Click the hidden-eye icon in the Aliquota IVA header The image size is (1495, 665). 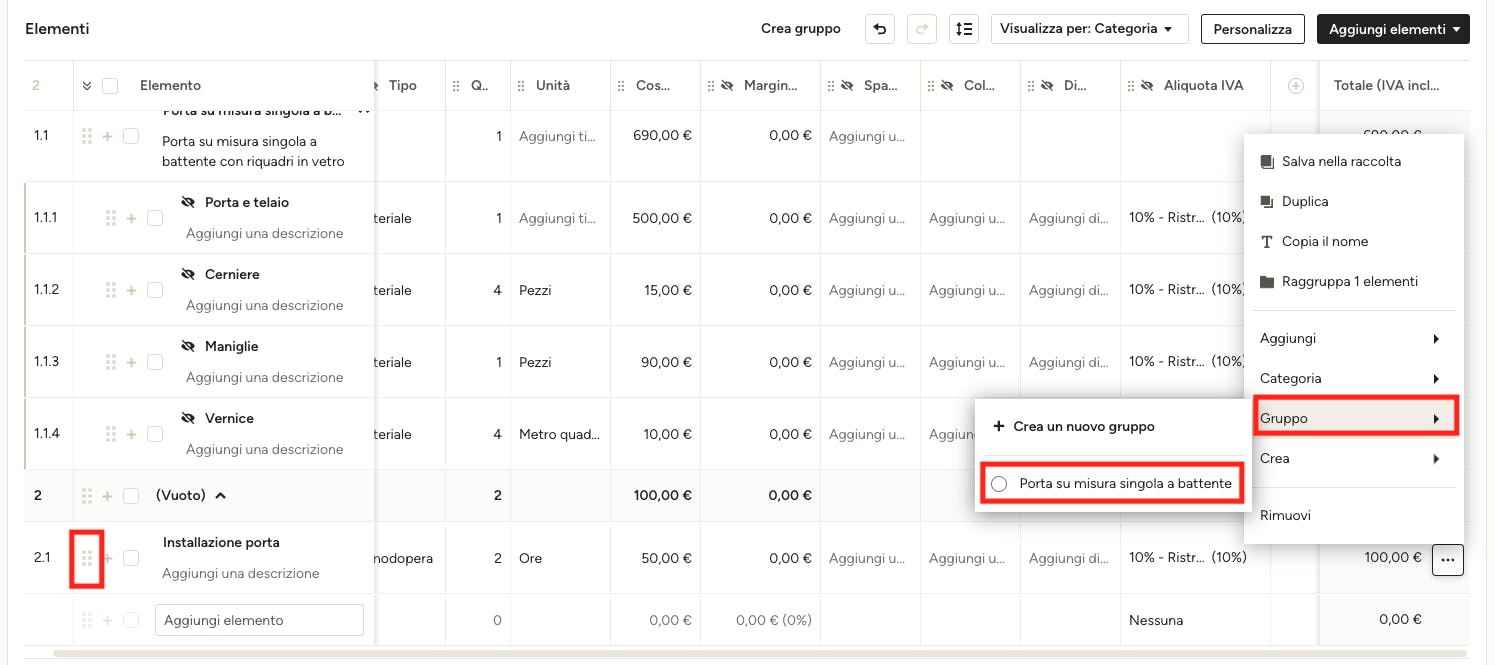pos(1149,86)
